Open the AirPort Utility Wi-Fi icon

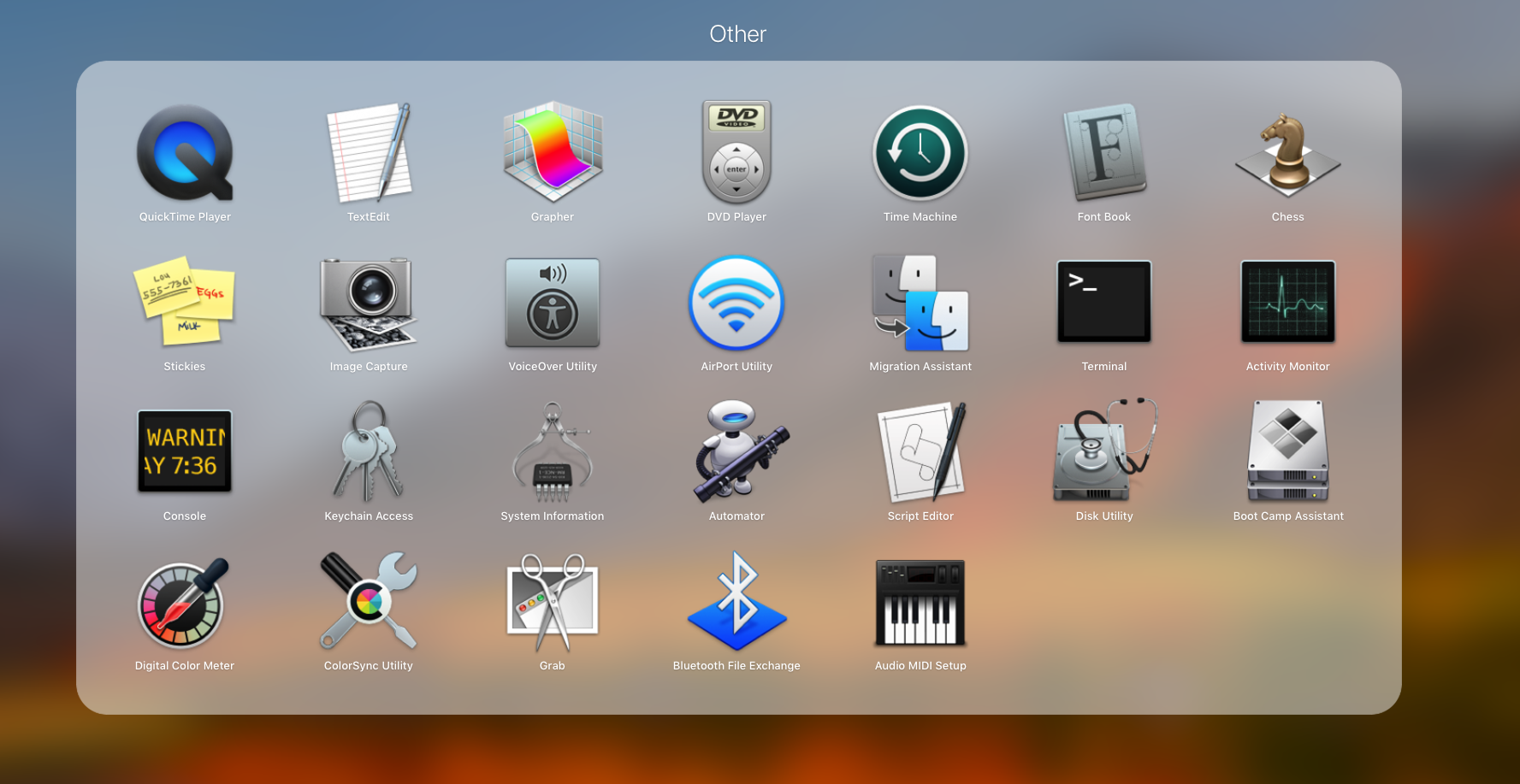click(736, 303)
